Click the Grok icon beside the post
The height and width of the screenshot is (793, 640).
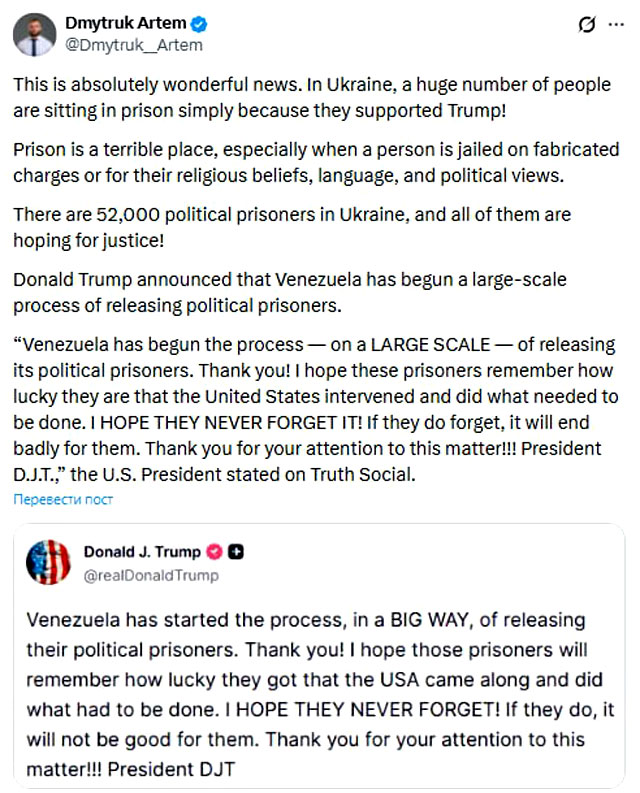(590, 24)
